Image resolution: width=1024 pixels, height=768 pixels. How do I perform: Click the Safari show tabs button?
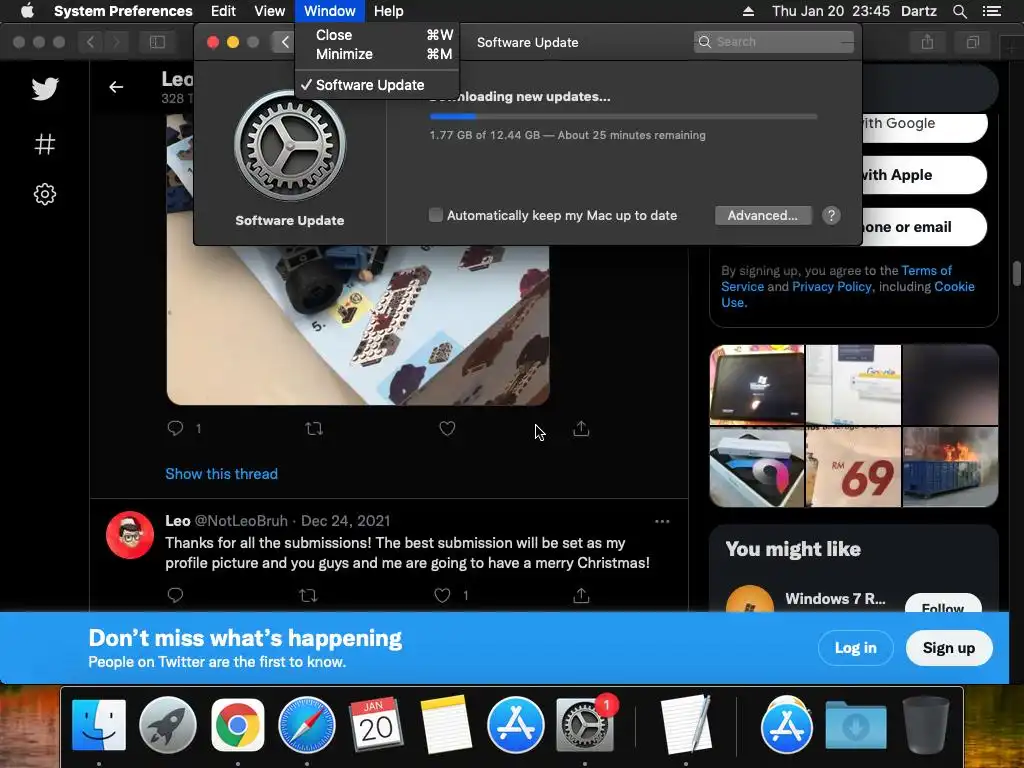(x=972, y=42)
